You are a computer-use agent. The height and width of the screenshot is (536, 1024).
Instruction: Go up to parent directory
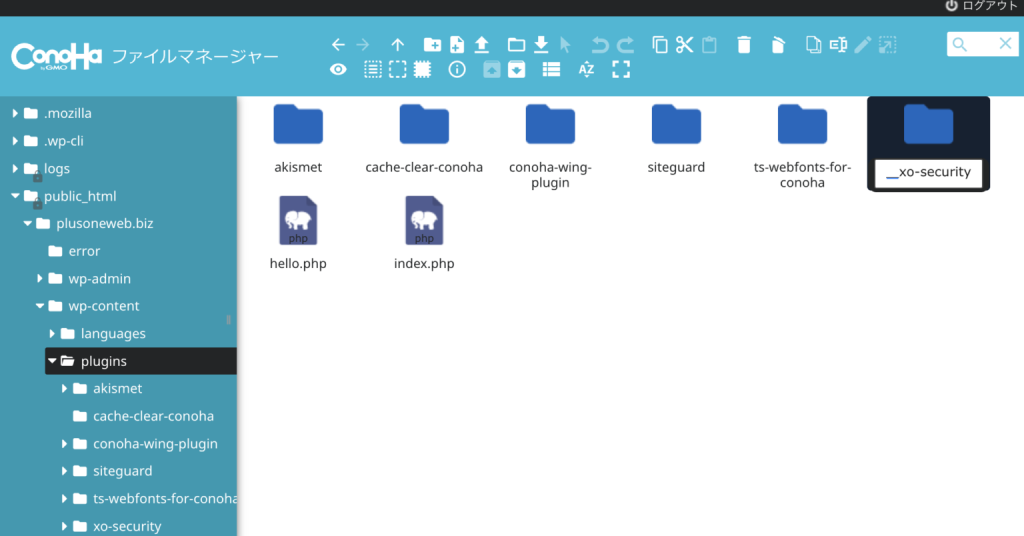pos(398,45)
